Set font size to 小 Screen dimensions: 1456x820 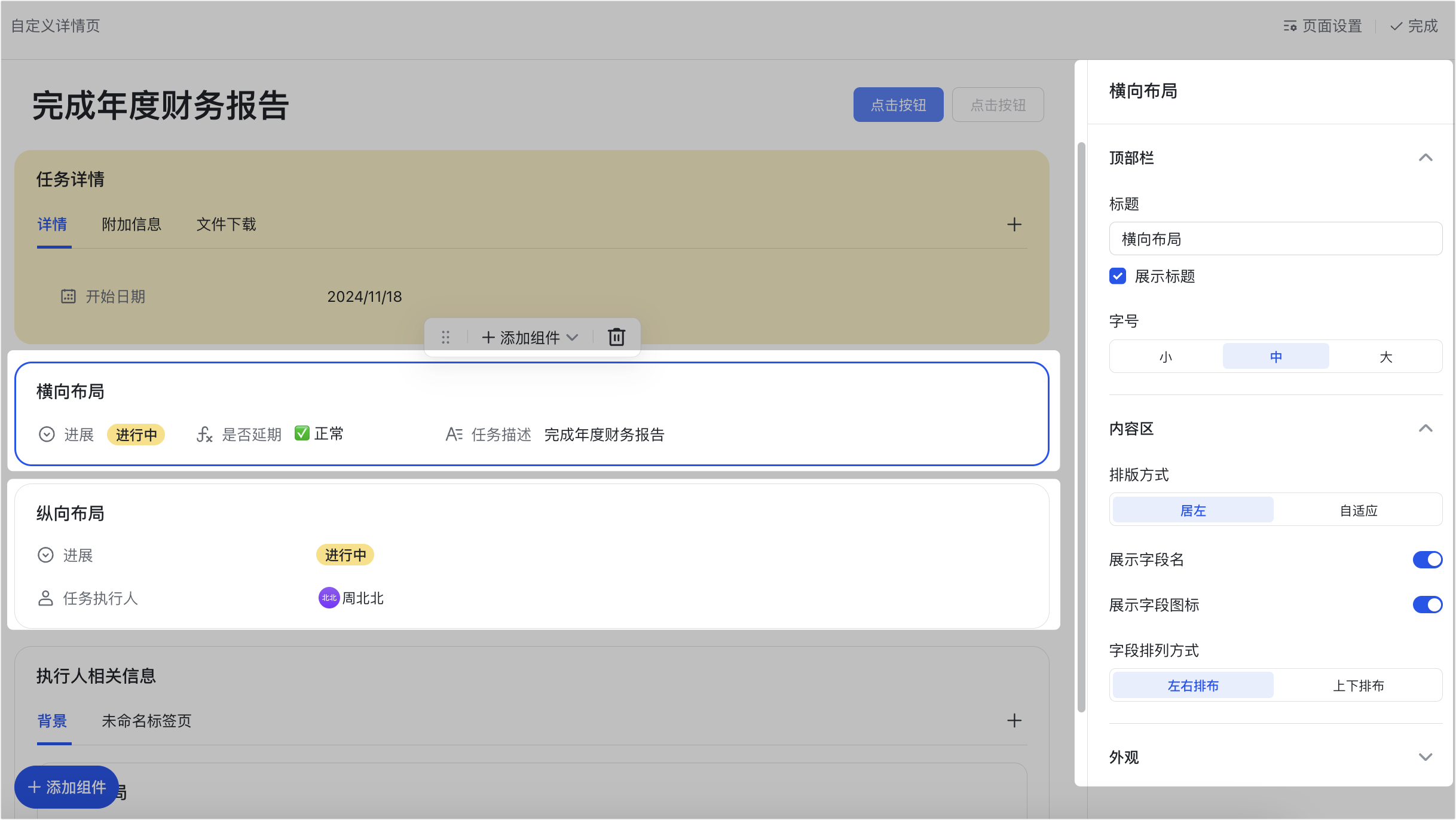1166,357
